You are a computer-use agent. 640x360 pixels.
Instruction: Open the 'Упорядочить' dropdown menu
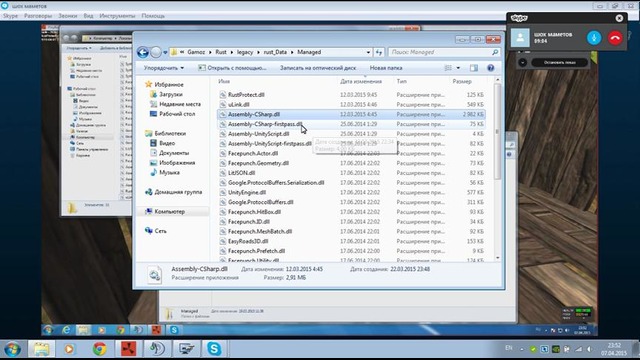click(164, 68)
